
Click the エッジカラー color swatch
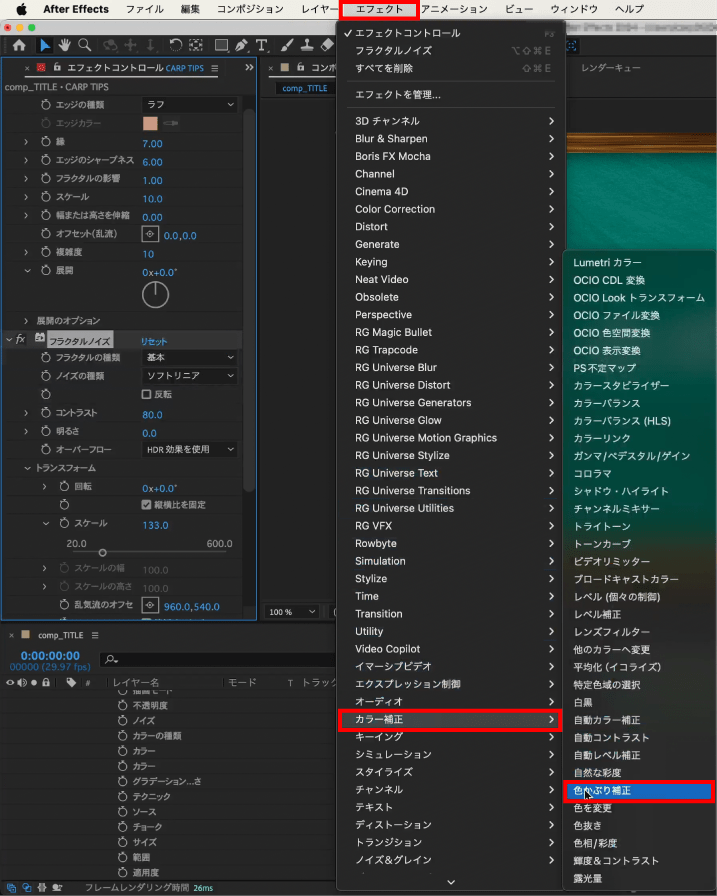point(150,123)
